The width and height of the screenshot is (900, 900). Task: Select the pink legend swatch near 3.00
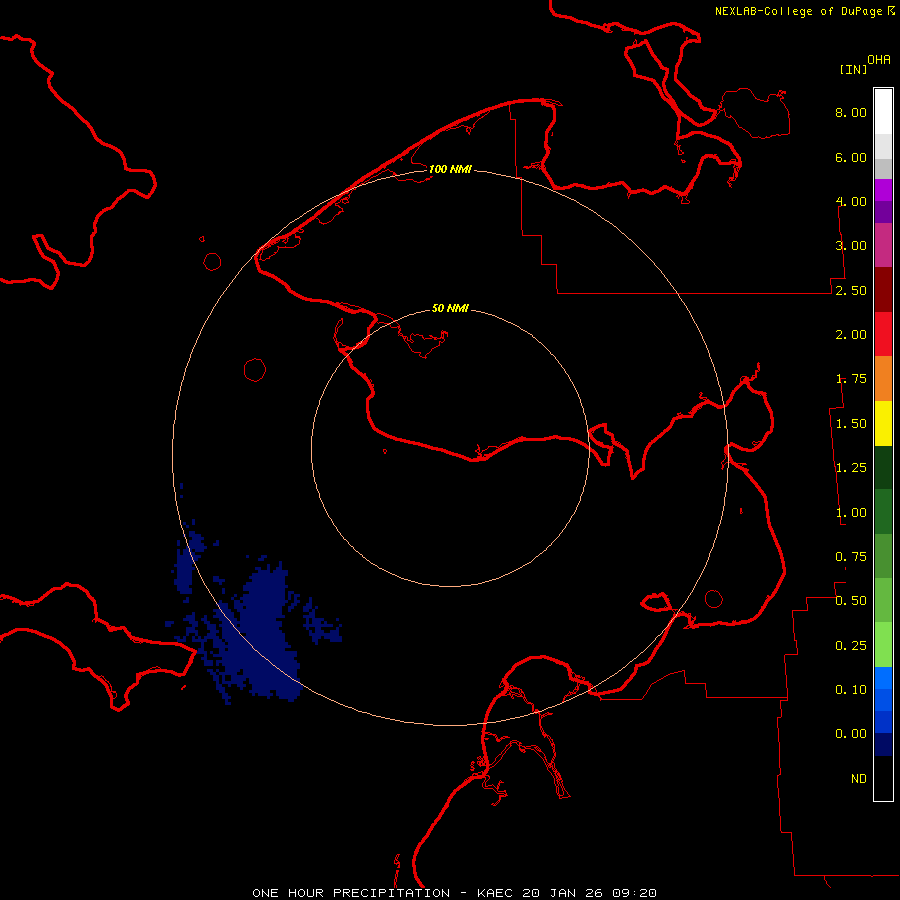pyautogui.click(x=883, y=245)
